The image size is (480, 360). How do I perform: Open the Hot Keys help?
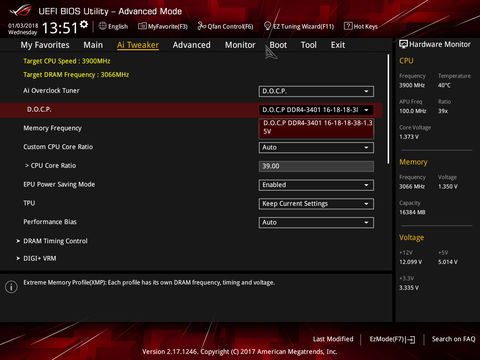click(x=361, y=26)
